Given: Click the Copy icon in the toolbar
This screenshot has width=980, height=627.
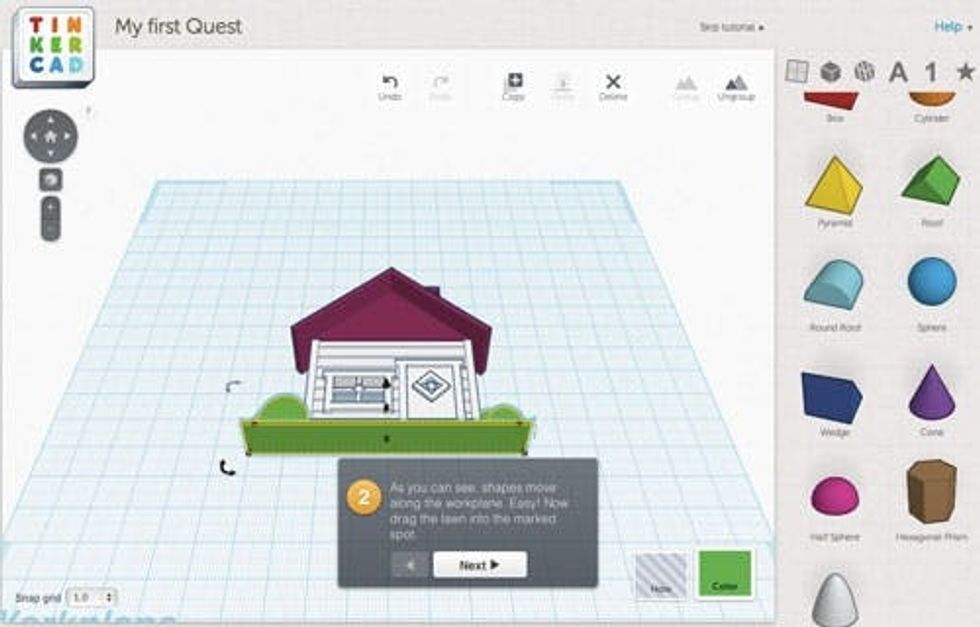Looking at the screenshot, I should click(513, 86).
